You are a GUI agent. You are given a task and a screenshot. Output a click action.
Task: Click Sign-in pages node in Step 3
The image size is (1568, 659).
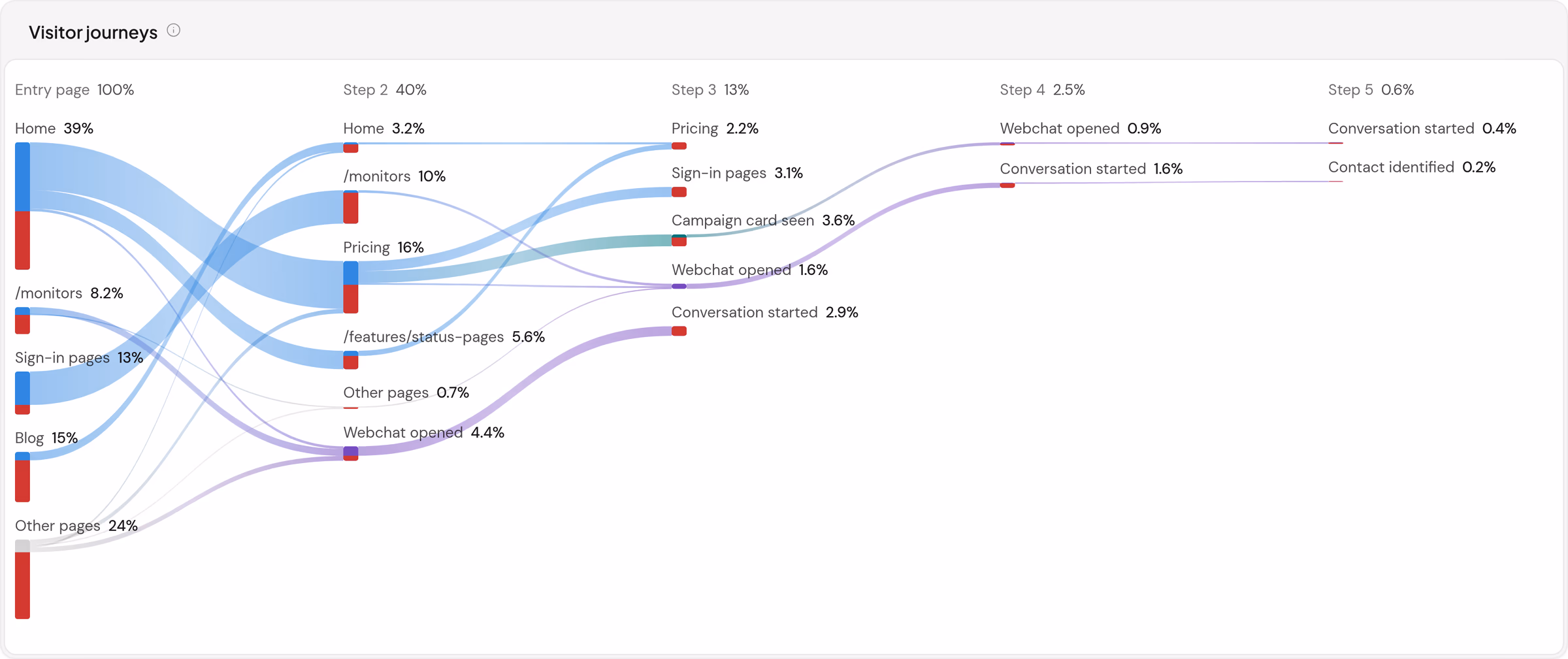(679, 192)
